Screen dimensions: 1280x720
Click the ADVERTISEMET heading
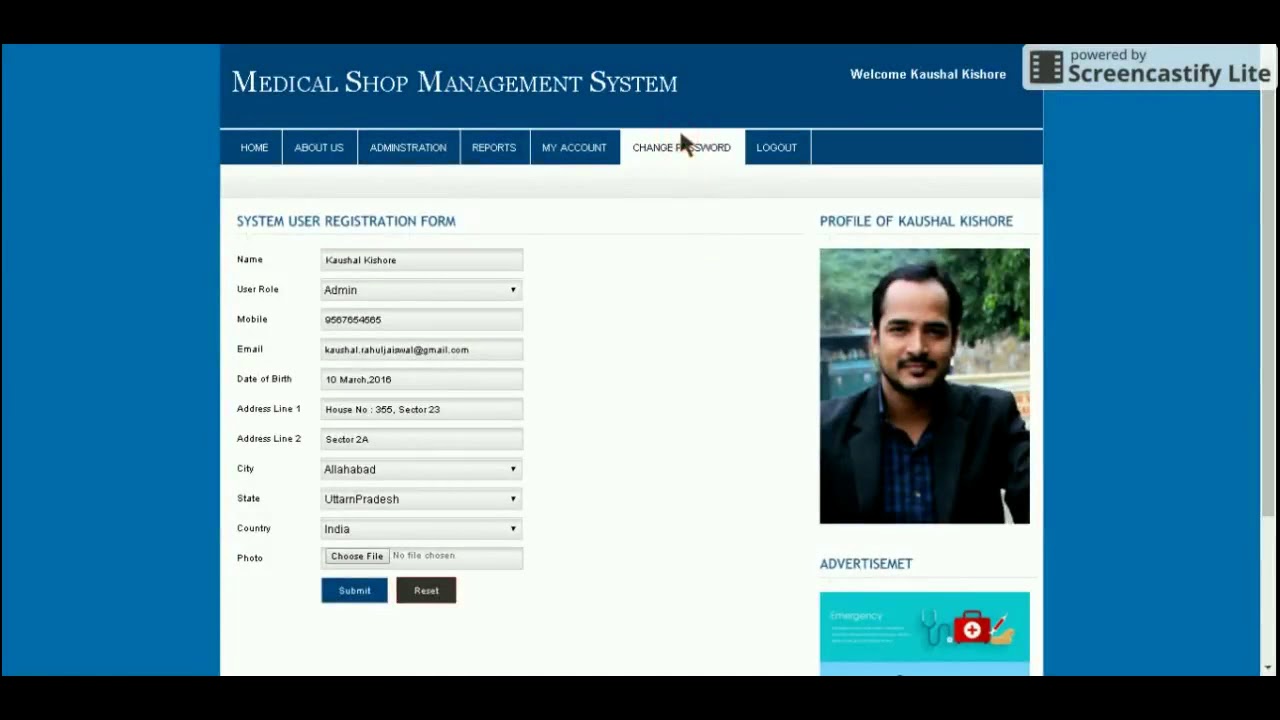tap(866, 564)
